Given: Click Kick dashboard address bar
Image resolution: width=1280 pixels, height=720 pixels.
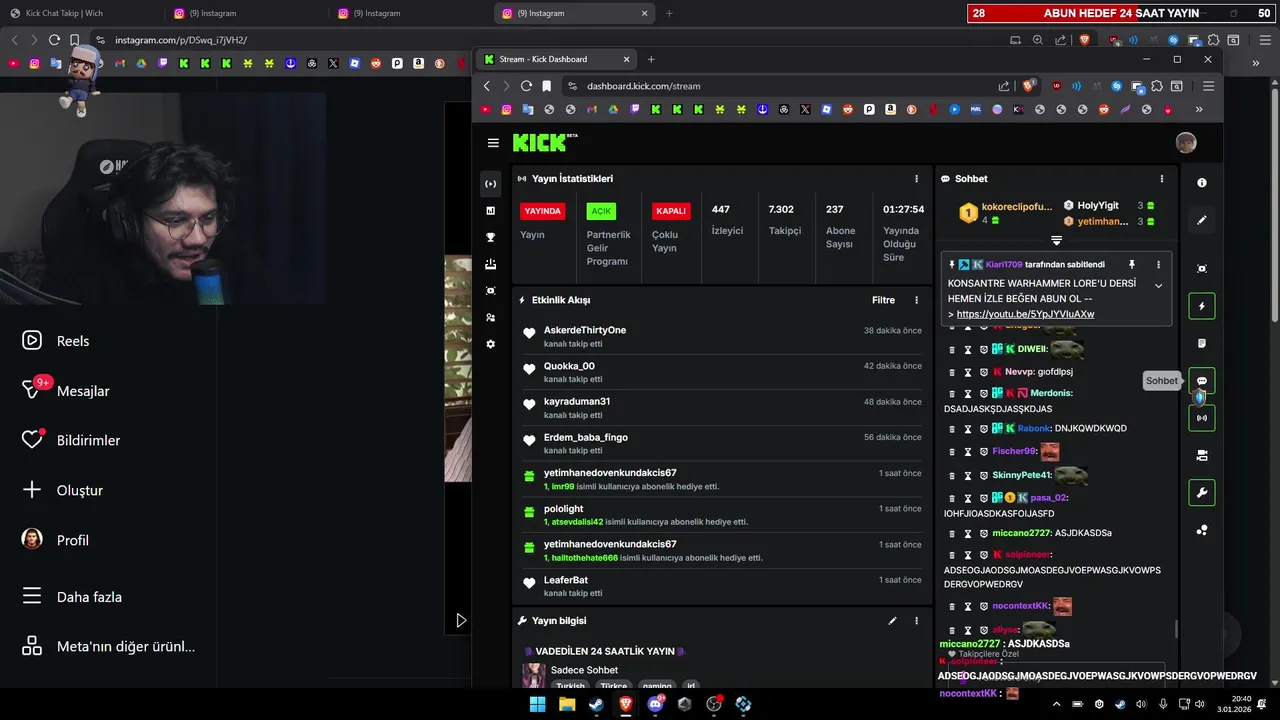Looking at the screenshot, I should 780,86.
